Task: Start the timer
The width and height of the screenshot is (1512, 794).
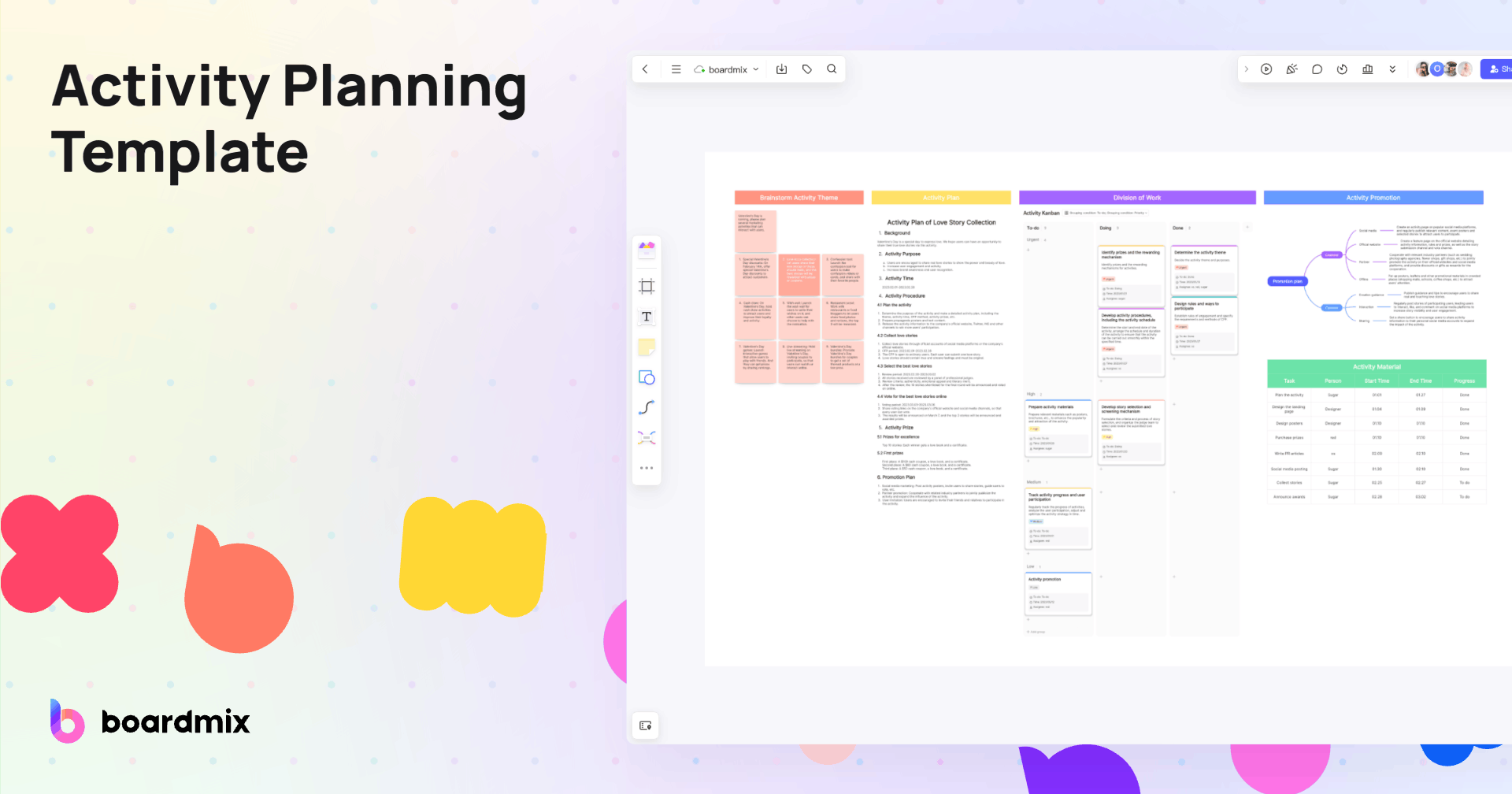Action: tap(1342, 69)
